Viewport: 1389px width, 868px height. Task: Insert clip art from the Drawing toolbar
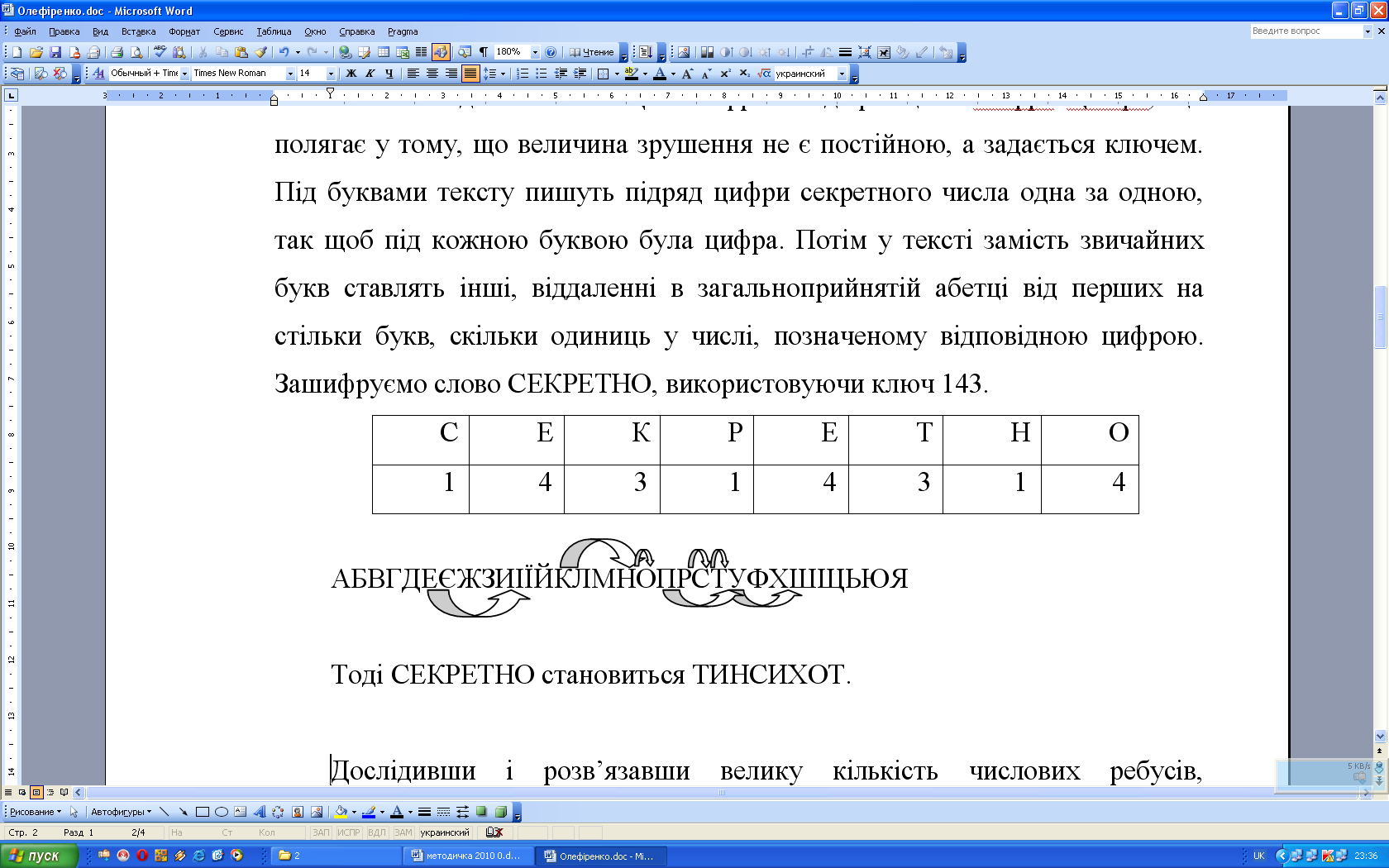coord(298,812)
